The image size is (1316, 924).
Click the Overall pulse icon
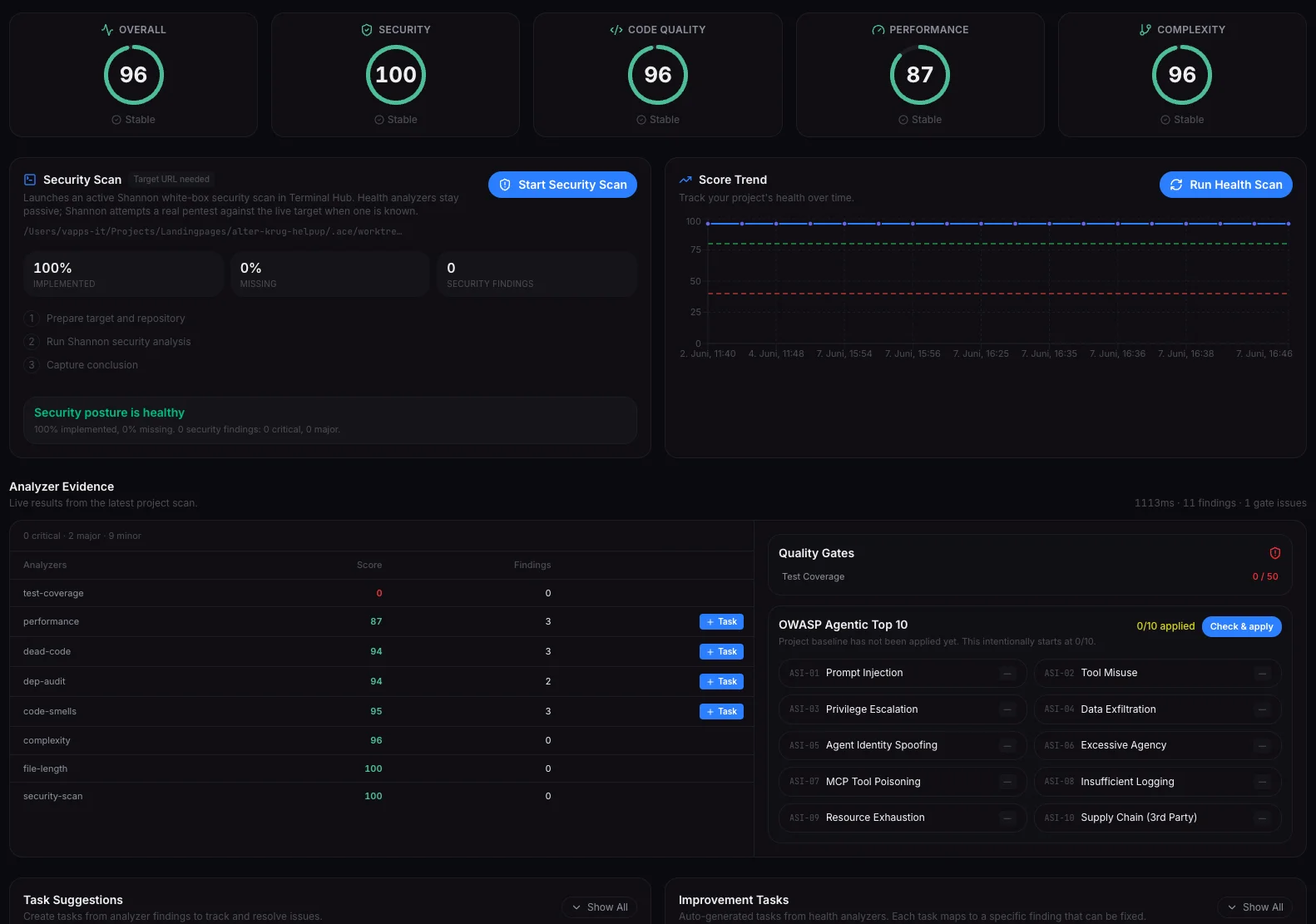pyautogui.click(x=107, y=30)
